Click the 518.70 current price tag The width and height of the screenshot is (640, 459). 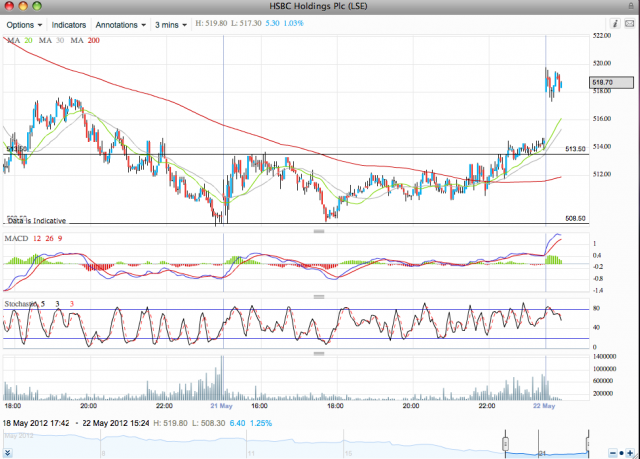pyautogui.click(x=611, y=82)
